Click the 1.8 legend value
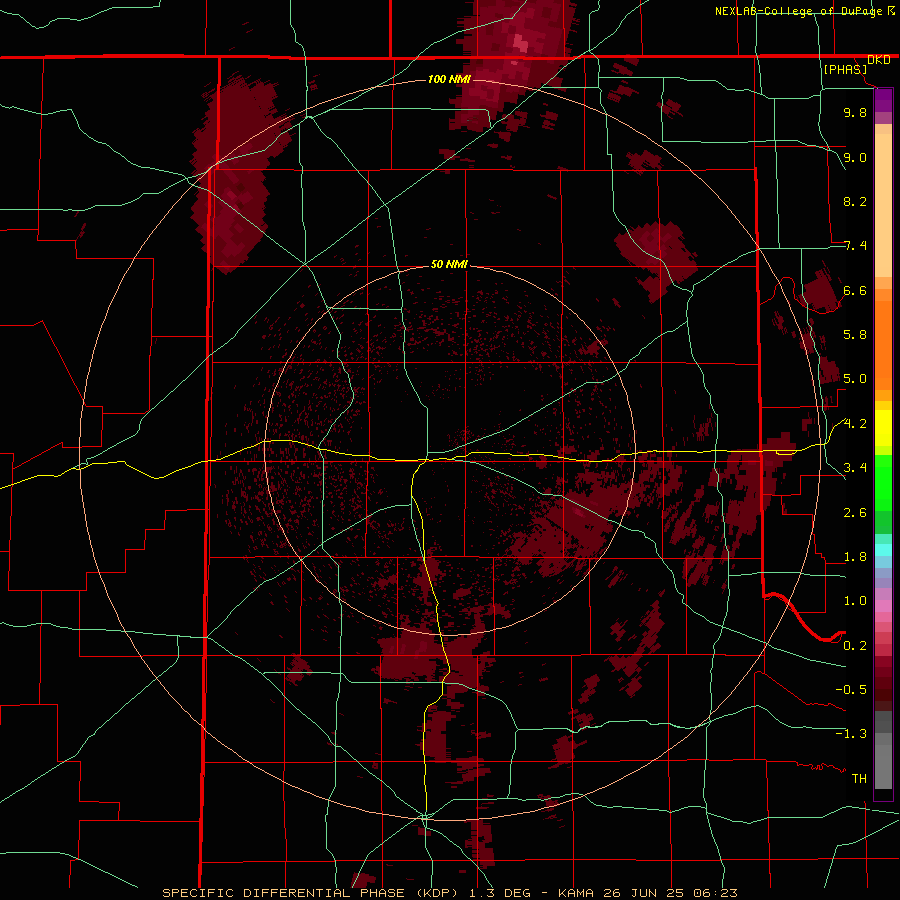The height and width of the screenshot is (900, 900). click(855, 557)
